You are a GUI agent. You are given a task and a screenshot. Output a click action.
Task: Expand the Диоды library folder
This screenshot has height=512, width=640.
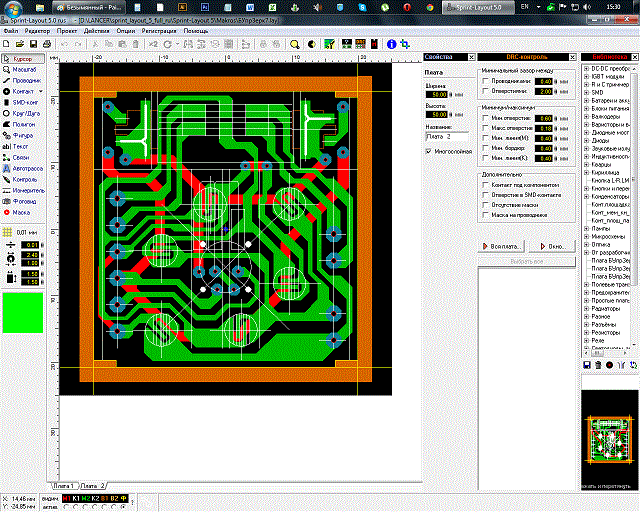point(584,140)
